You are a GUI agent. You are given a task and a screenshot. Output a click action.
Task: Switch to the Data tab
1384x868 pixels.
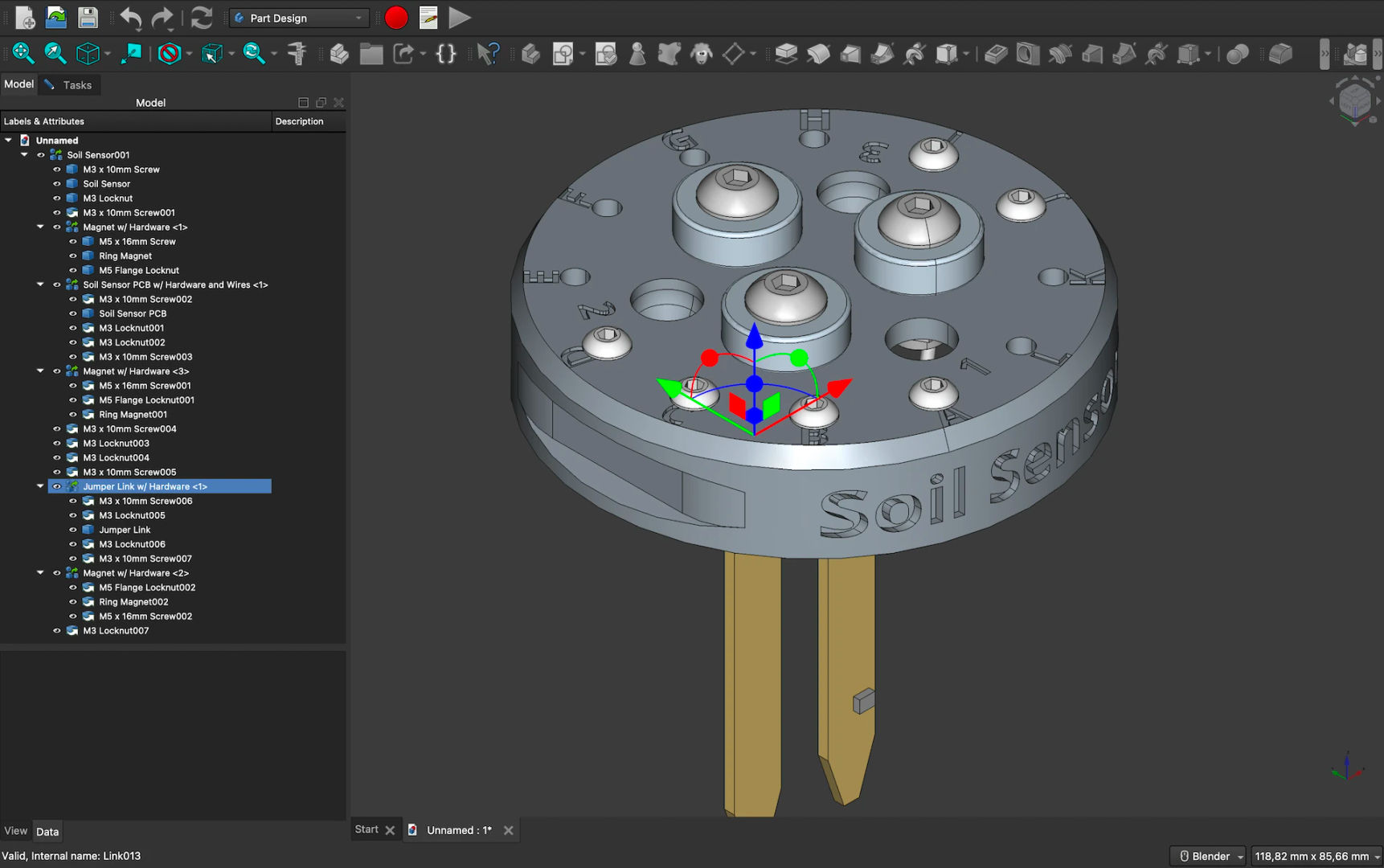click(47, 831)
